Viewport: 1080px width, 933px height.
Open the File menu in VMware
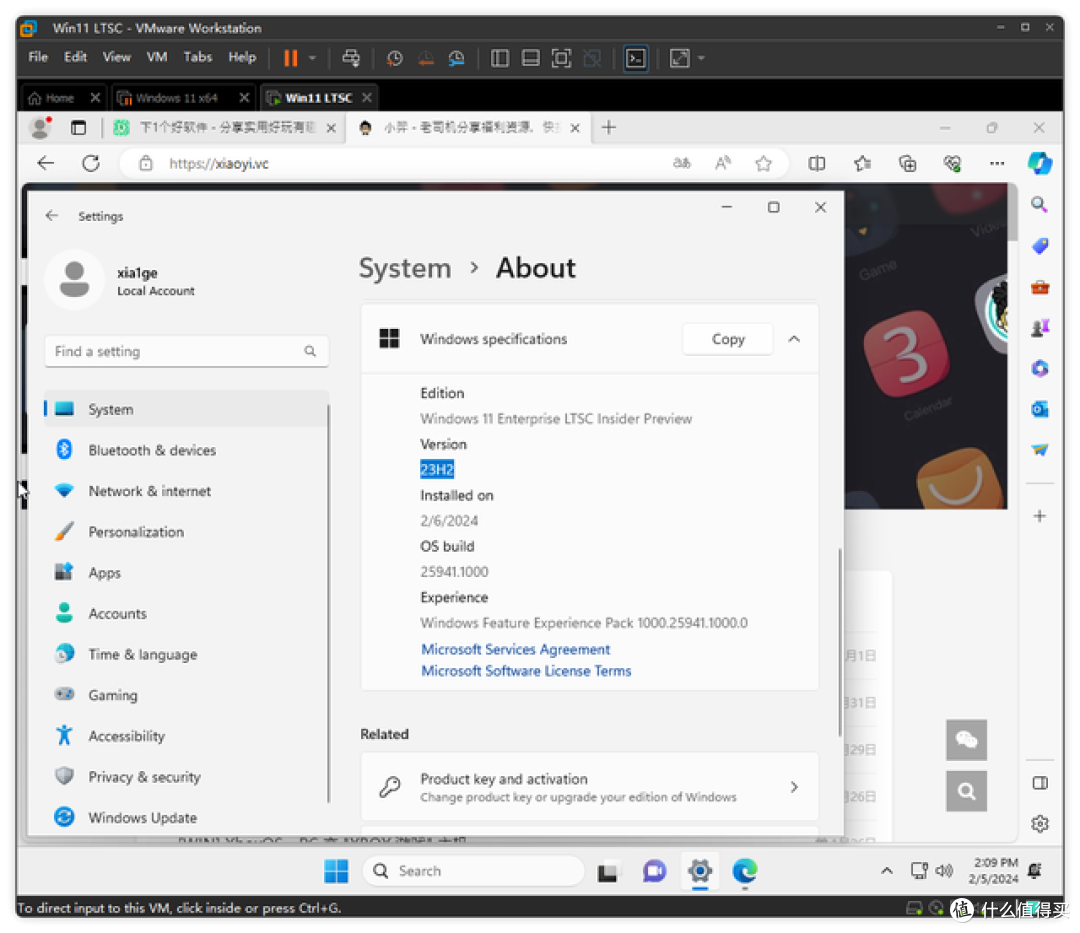[38, 57]
